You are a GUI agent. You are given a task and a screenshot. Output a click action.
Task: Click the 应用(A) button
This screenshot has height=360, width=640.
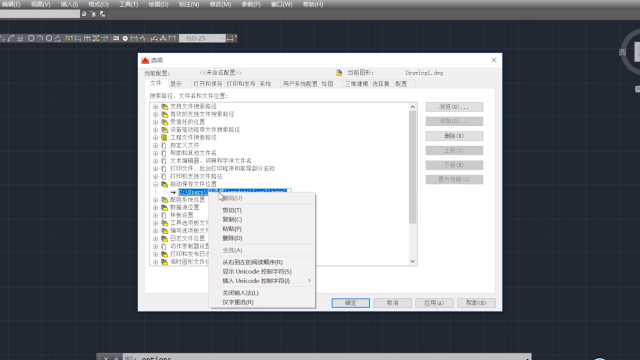pyautogui.click(x=434, y=303)
